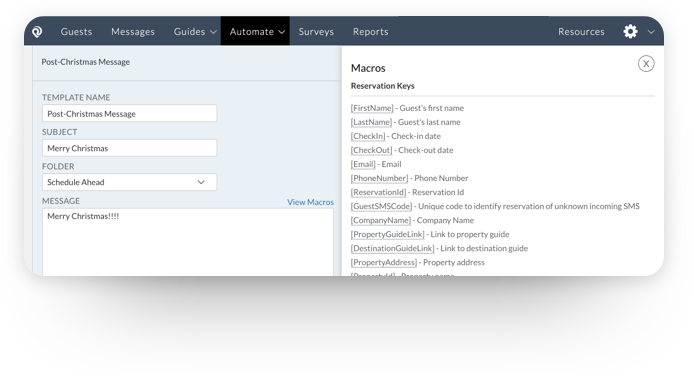Close the Macros panel with X

point(646,64)
